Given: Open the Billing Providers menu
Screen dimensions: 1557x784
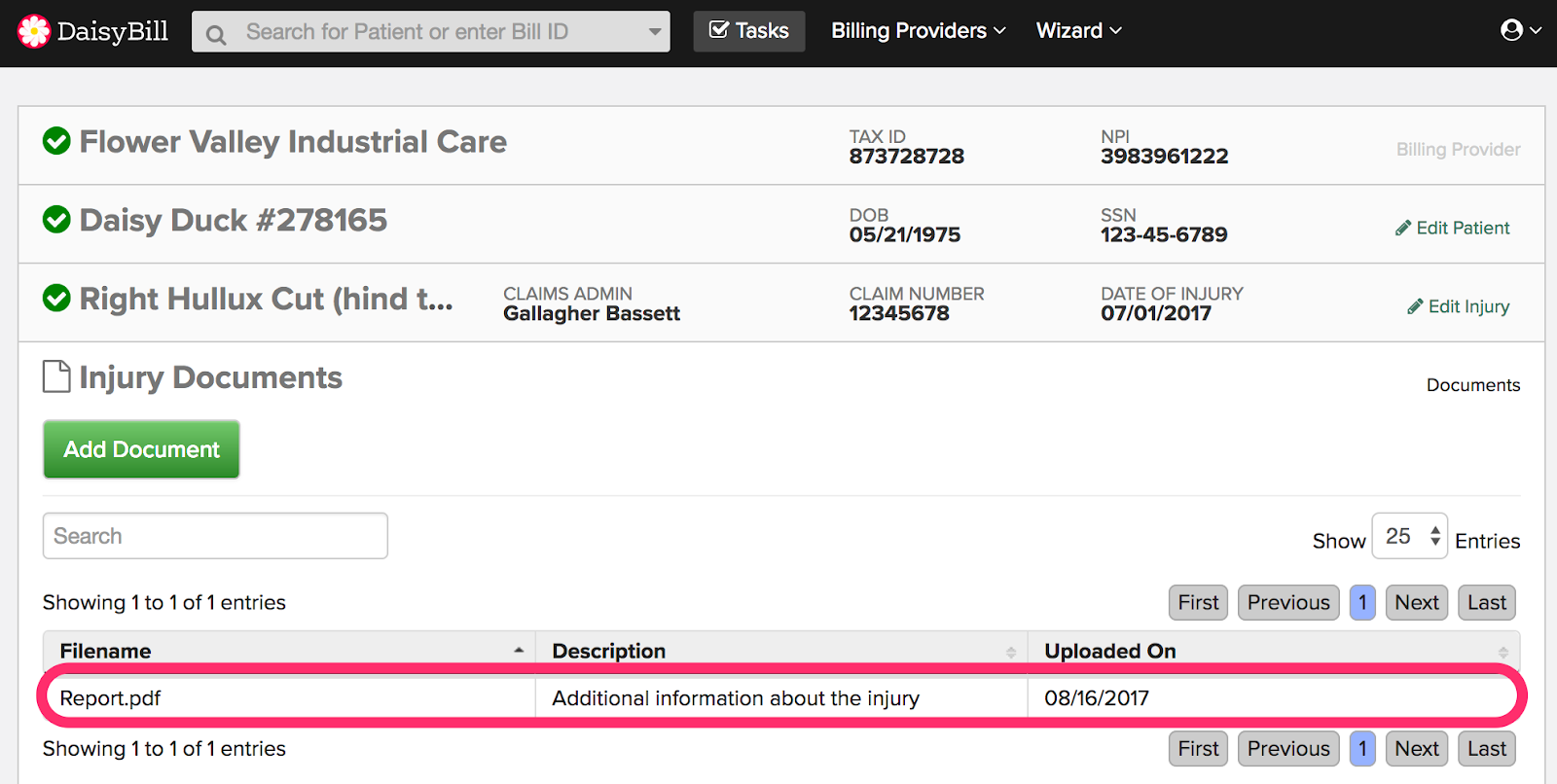Looking at the screenshot, I should 918,31.
